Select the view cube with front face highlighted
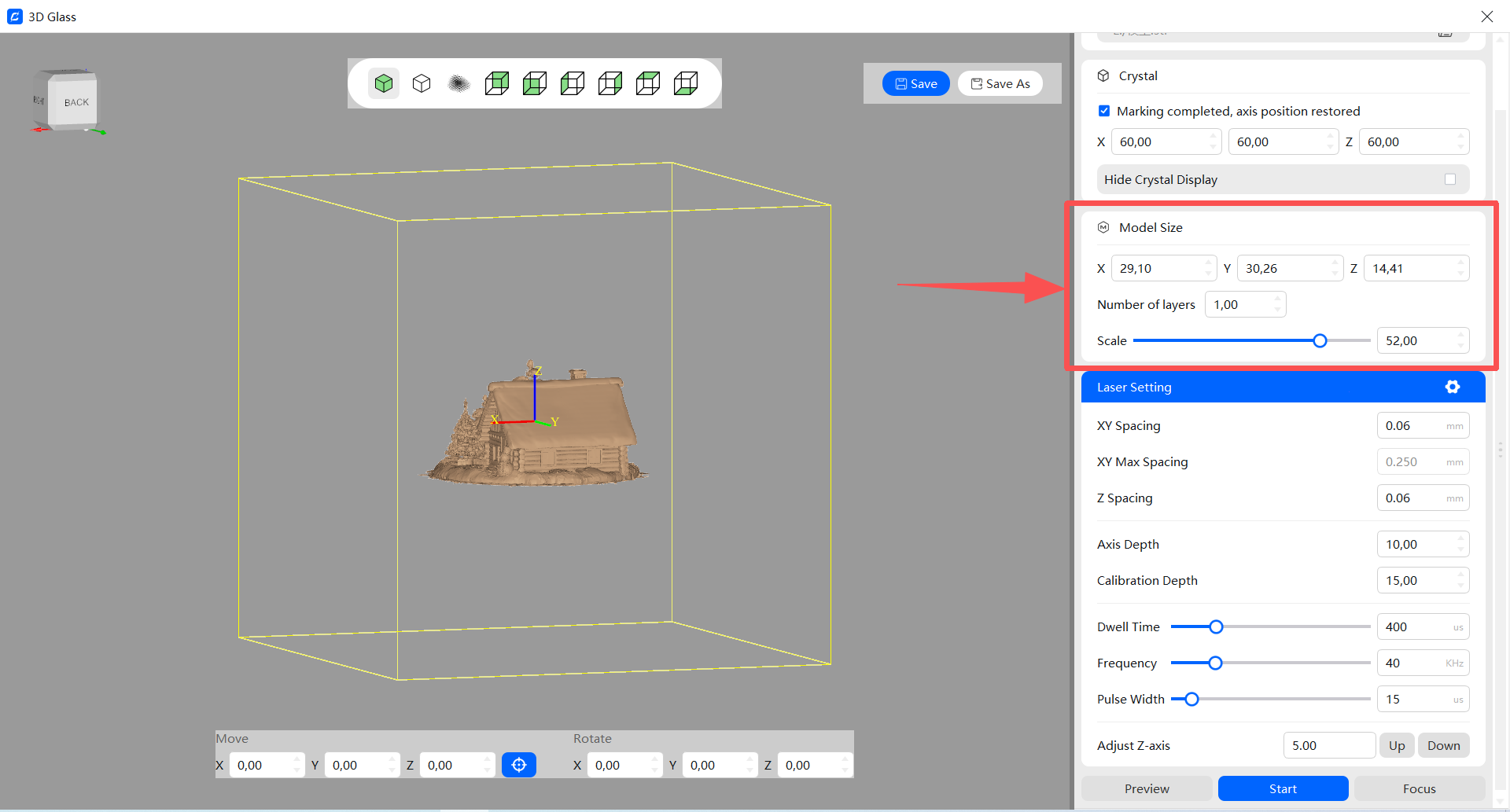 535,83
